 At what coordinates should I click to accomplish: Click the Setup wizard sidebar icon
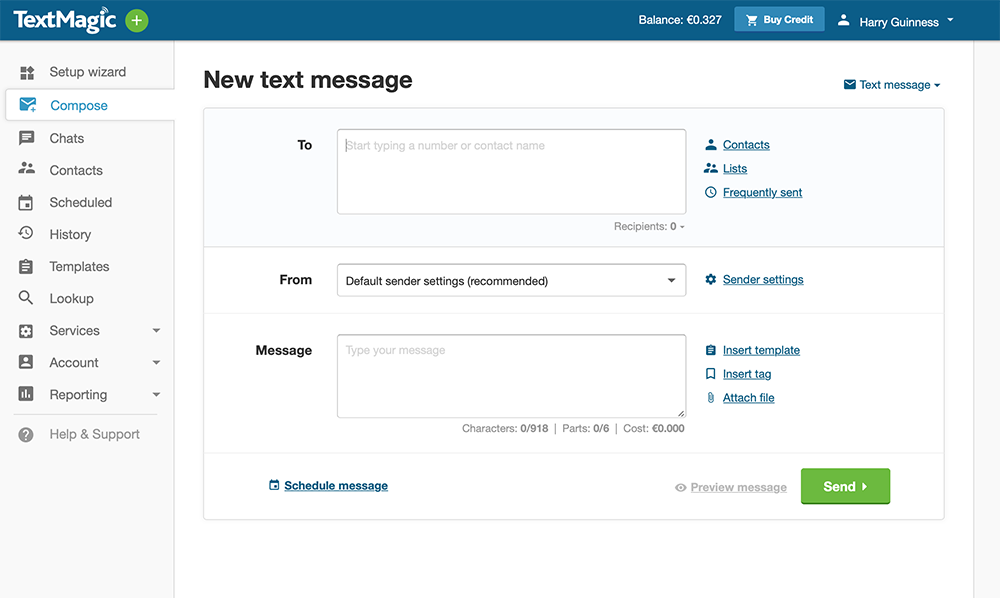[x=27, y=72]
